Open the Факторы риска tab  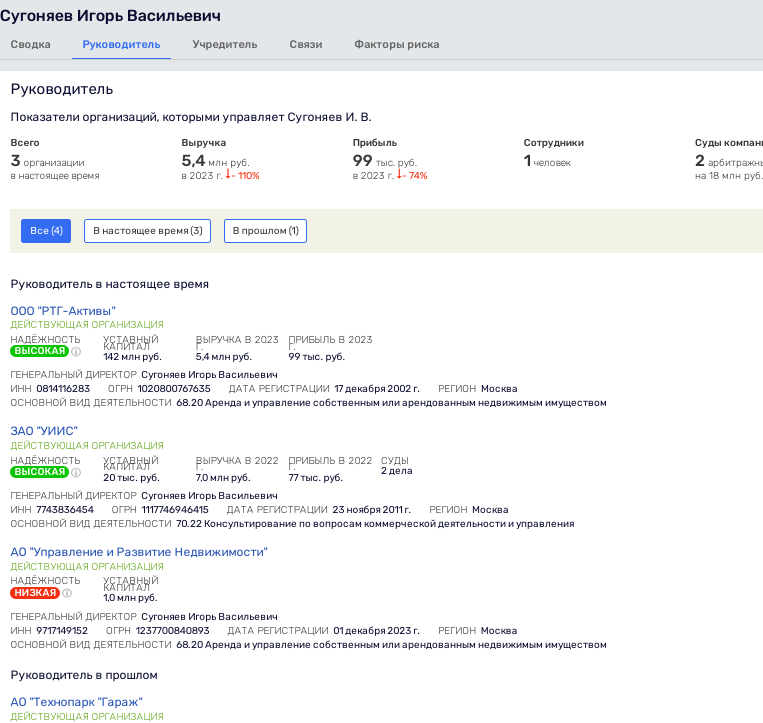pos(396,44)
